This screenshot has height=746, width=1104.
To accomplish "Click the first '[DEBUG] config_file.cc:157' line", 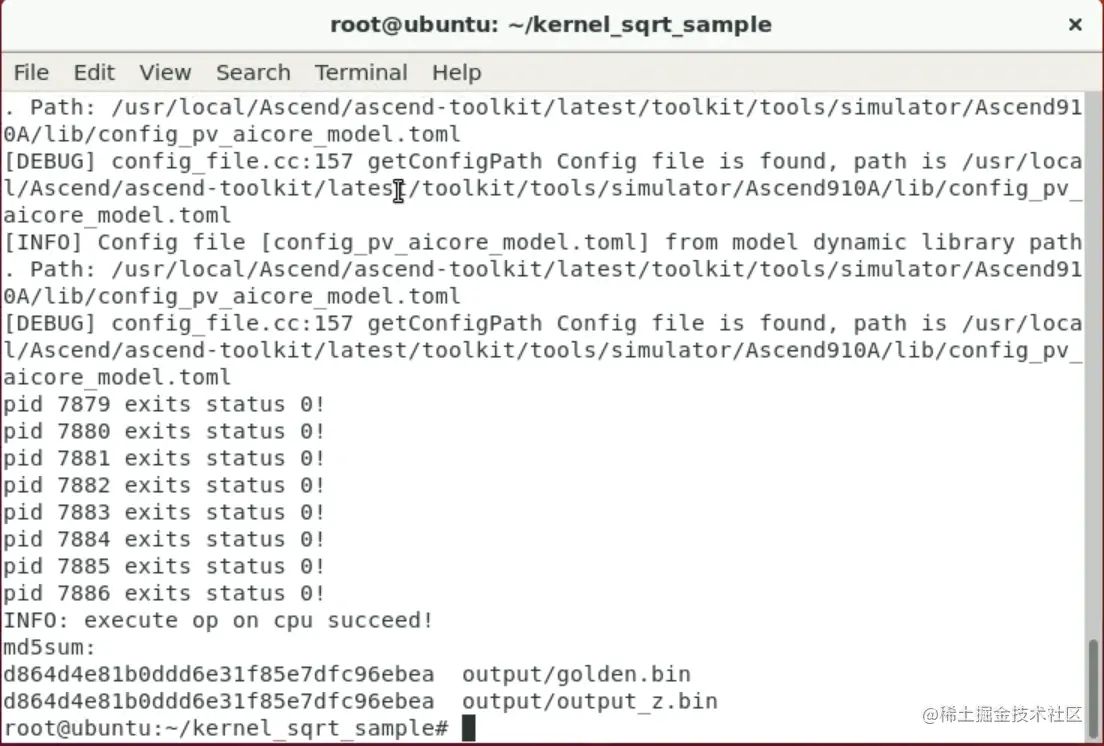I will (542, 161).
